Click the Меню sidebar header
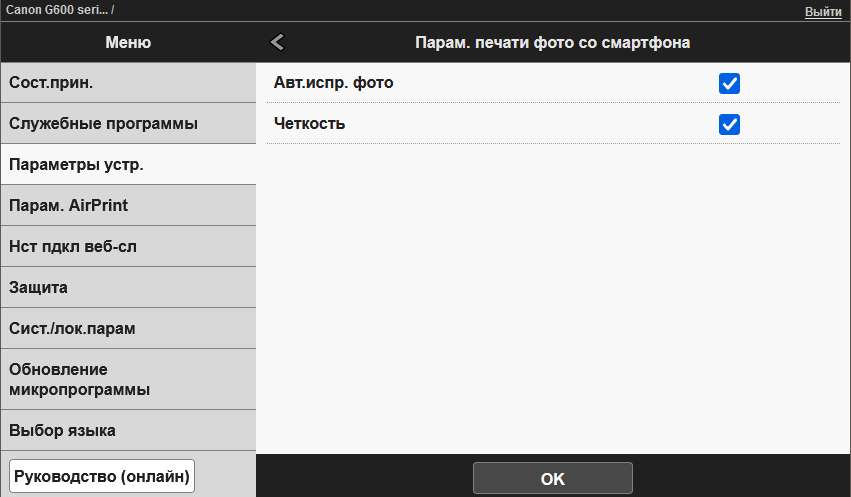Screen dimensions: 851x497 tap(128, 42)
